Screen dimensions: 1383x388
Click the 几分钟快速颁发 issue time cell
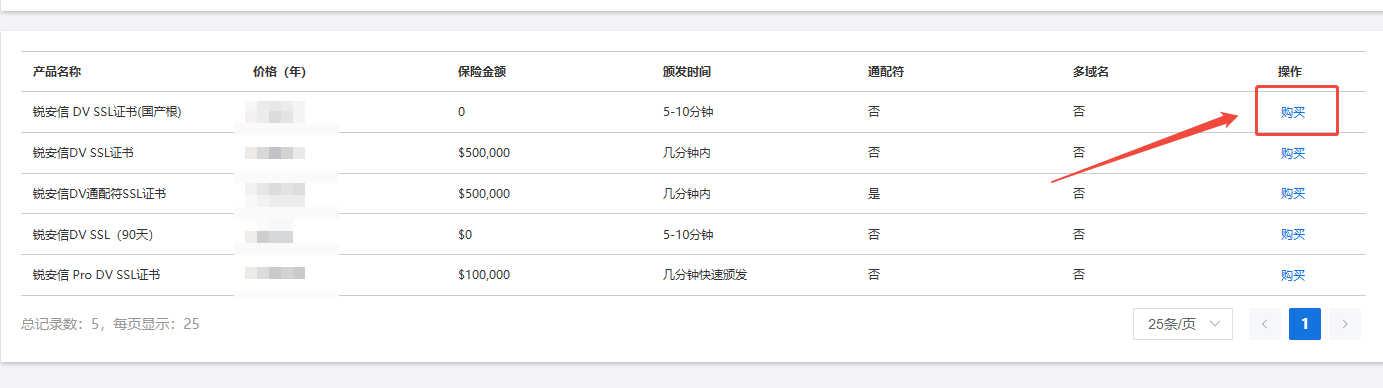point(705,275)
